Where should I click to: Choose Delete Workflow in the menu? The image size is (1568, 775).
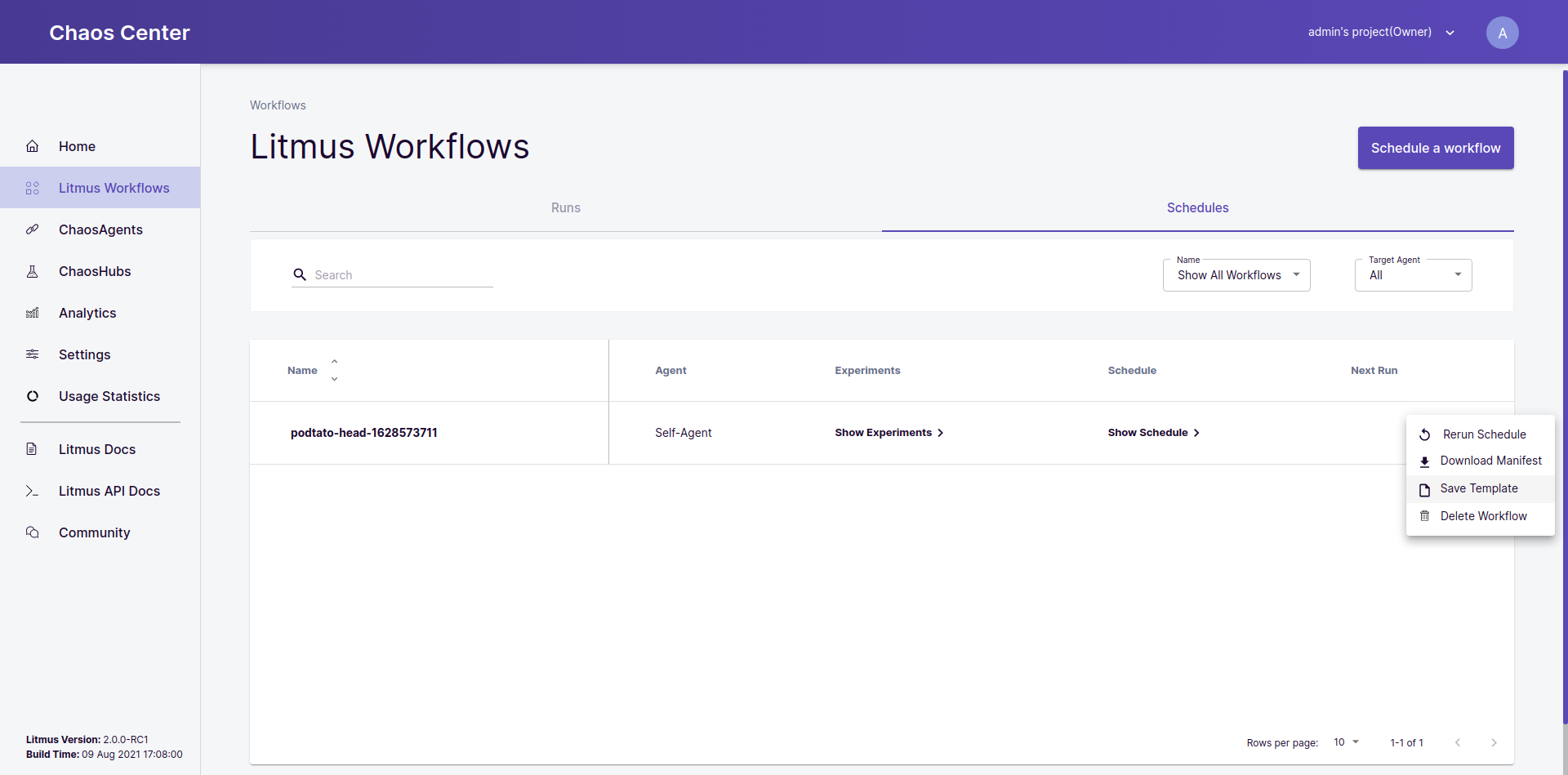1482,516
